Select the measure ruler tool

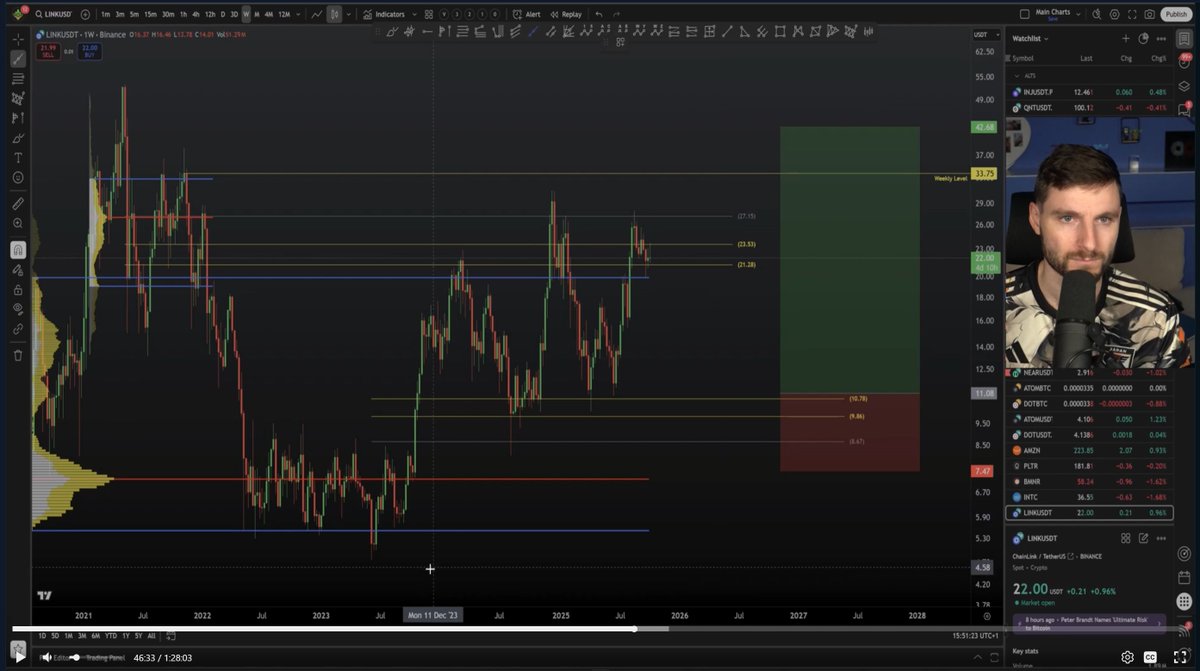(x=18, y=203)
